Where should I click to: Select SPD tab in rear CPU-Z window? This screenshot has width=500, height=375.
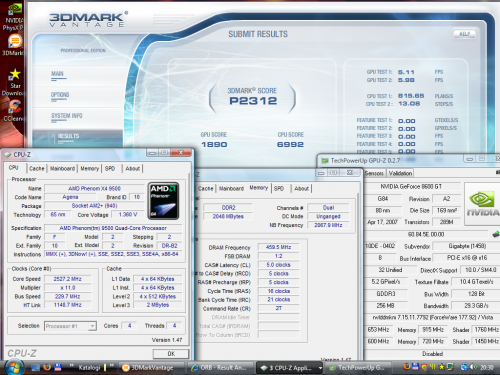coord(279,189)
